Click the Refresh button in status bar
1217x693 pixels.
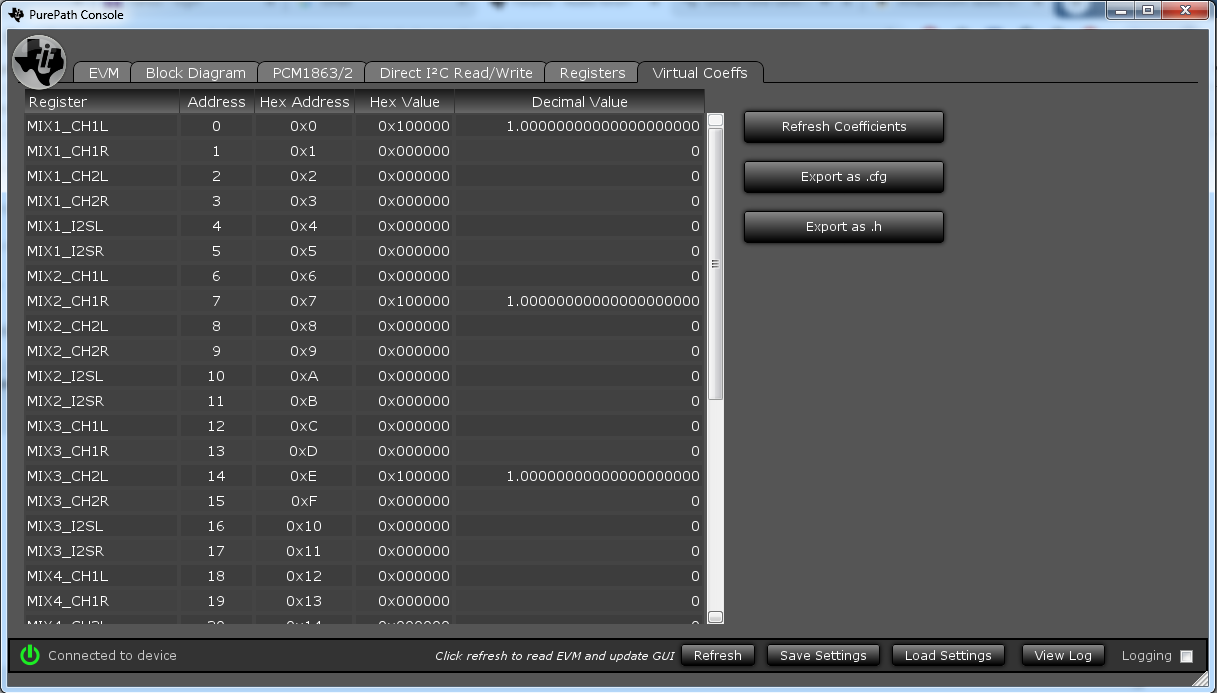tap(718, 655)
